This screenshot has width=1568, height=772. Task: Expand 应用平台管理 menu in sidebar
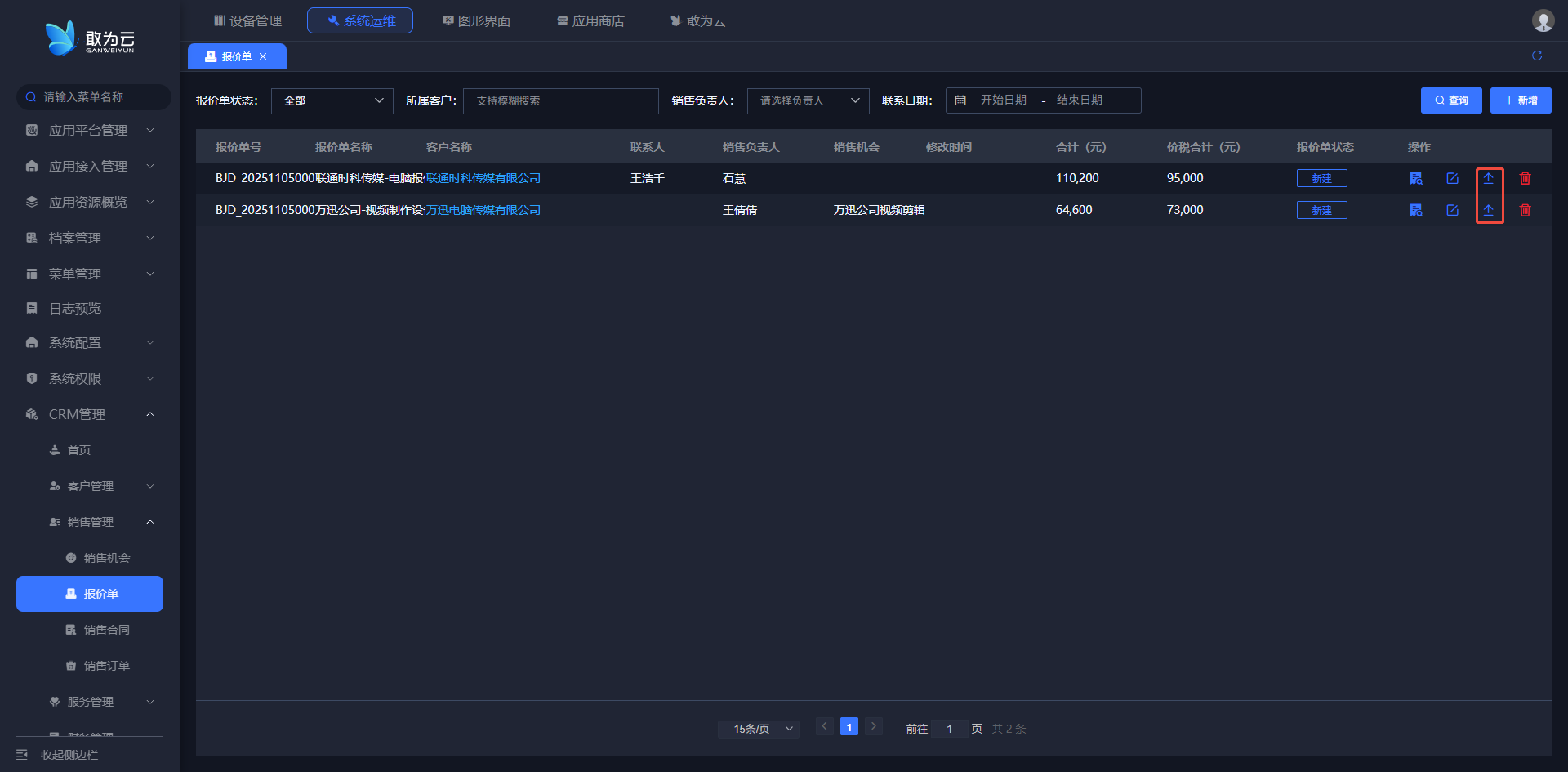(x=90, y=131)
